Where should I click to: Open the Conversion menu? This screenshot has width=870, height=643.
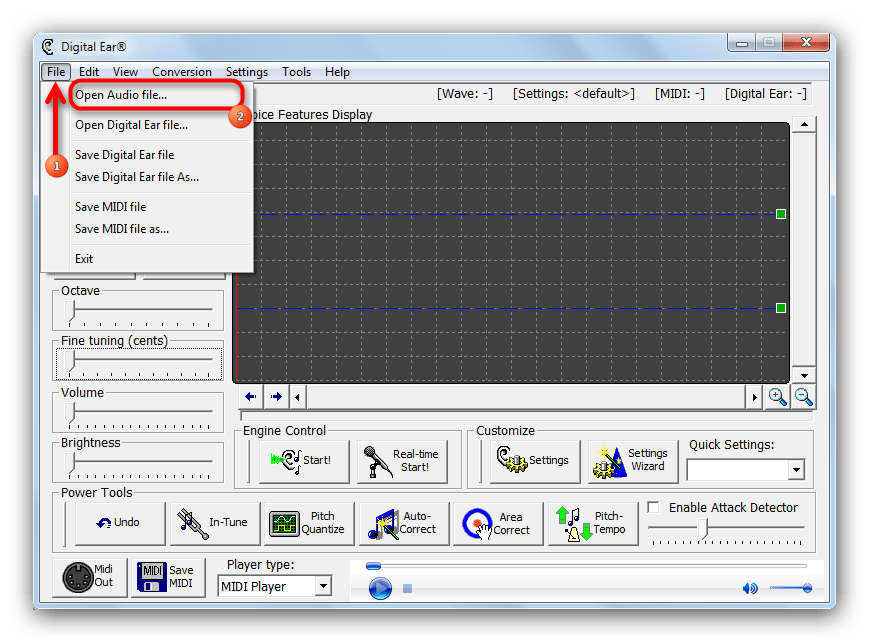click(181, 72)
